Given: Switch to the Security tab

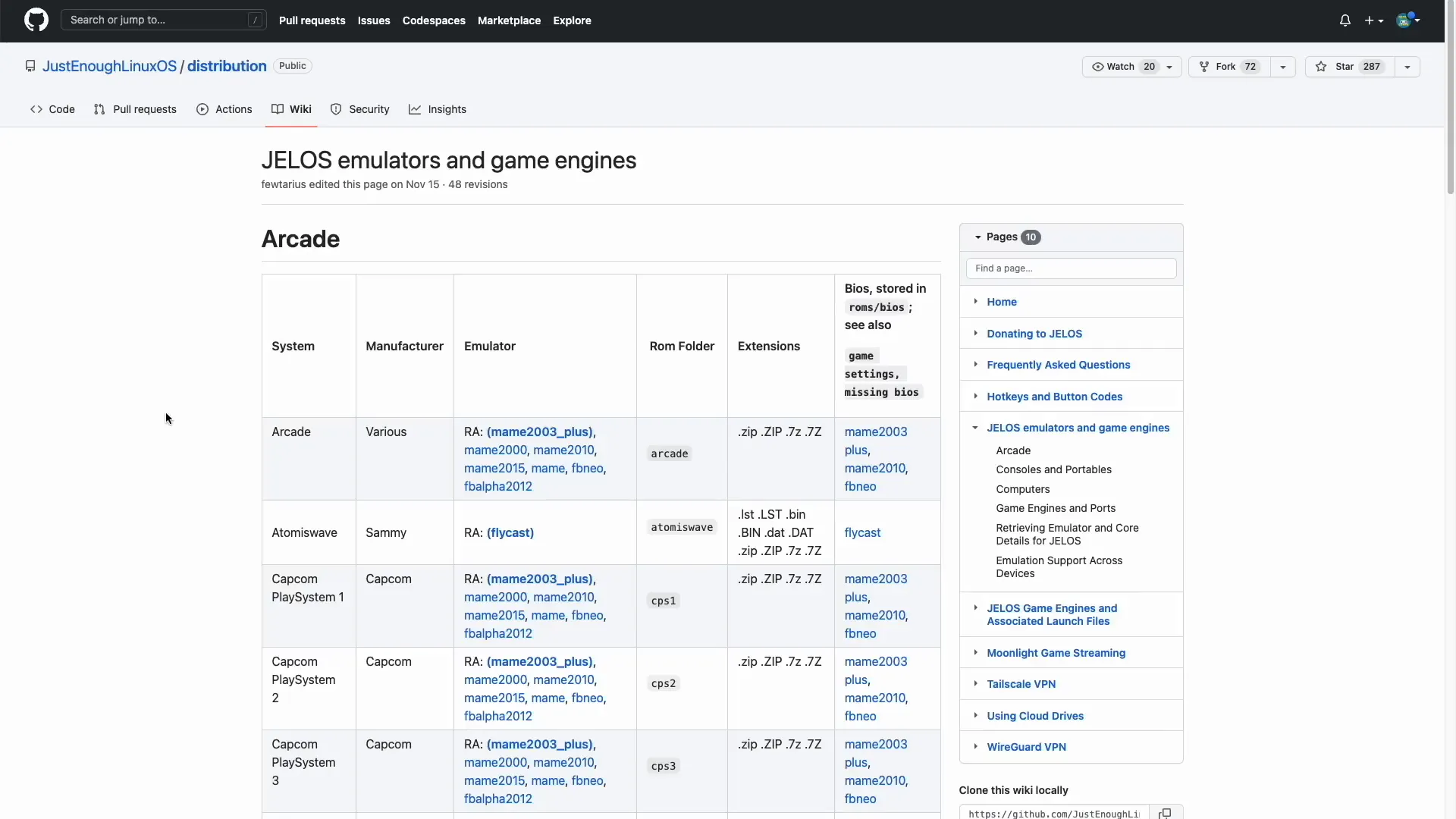Looking at the screenshot, I should point(360,109).
